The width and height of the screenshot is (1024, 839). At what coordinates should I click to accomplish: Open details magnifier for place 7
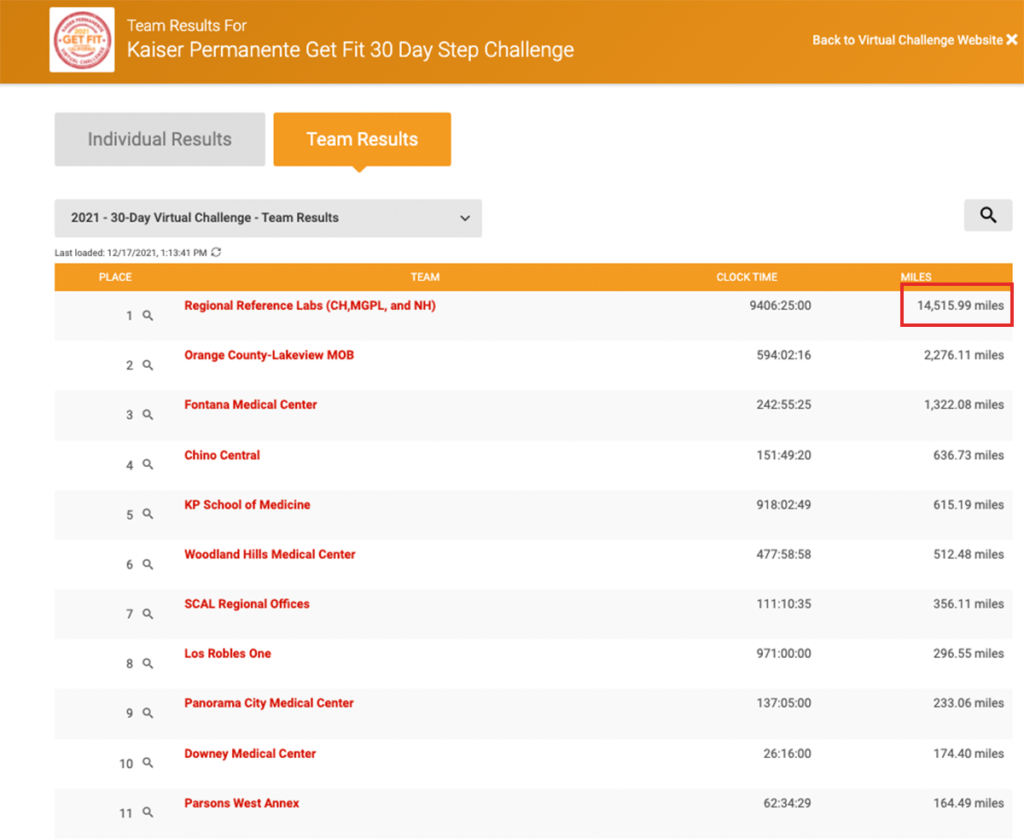click(x=148, y=614)
